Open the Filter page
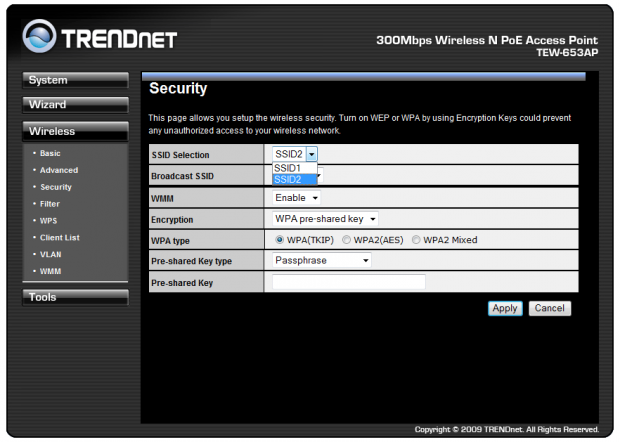Screen dimensions: 620x442 [49, 204]
